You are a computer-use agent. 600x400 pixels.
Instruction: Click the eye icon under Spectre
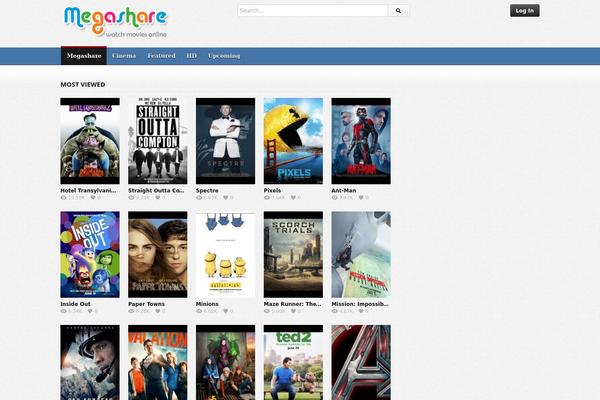pyautogui.click(x=199, y=198)
